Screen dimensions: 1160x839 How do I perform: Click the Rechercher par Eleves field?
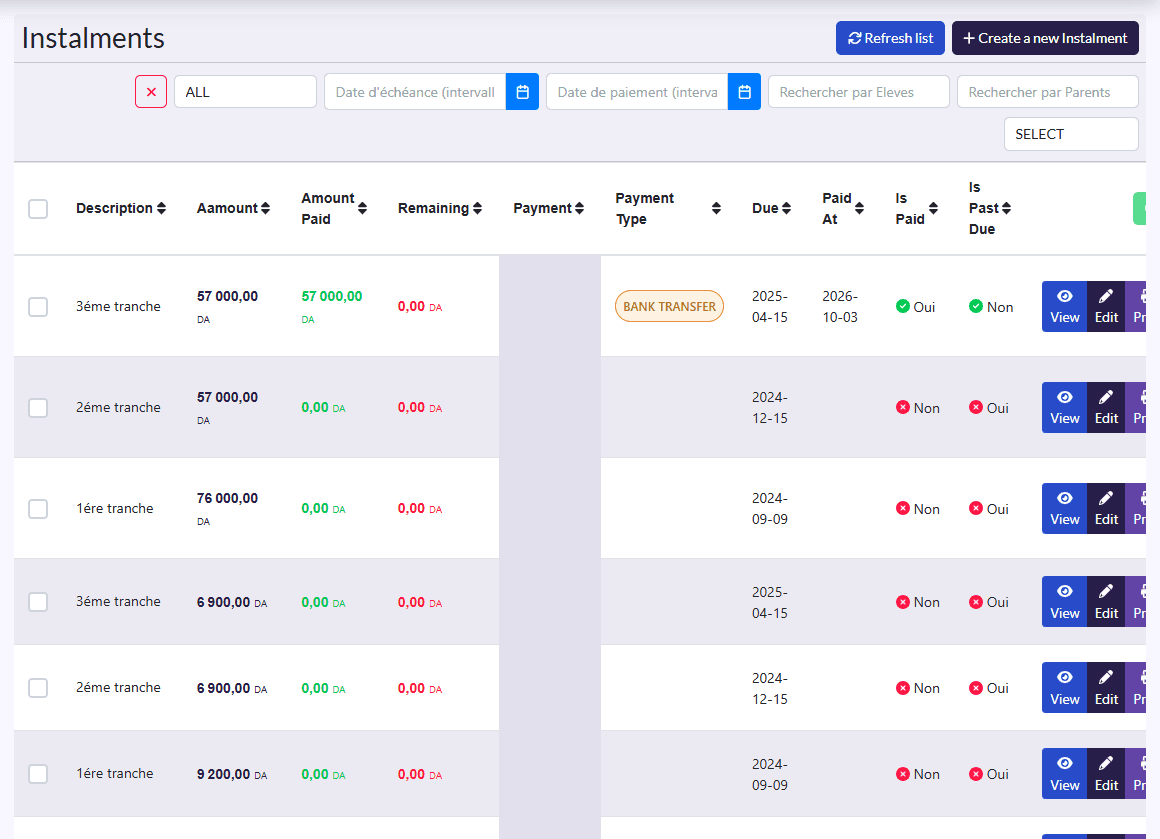(x=858, y=92)
